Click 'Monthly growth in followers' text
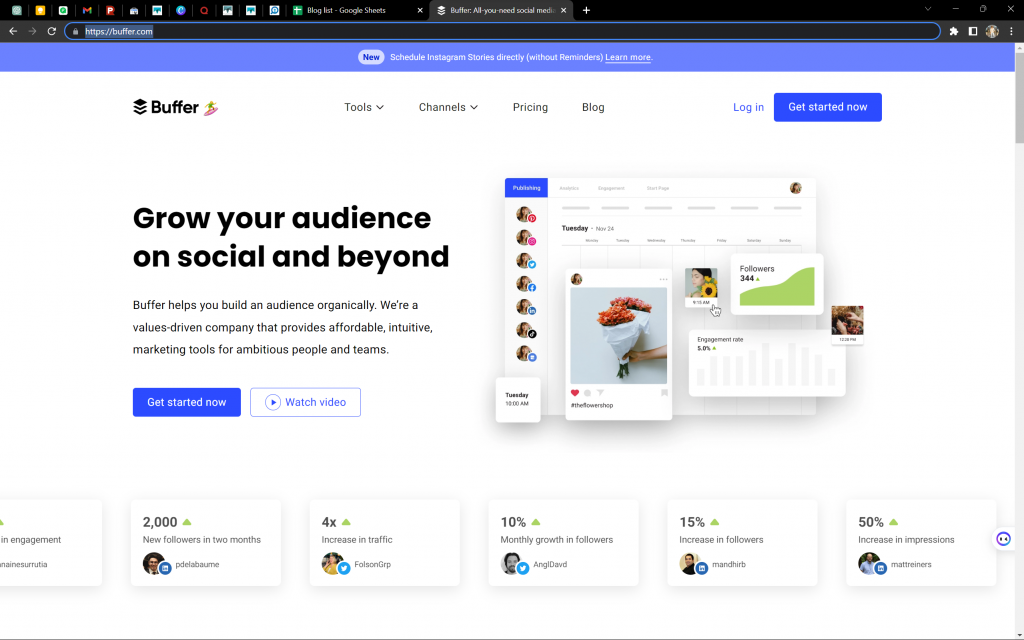Viewport: 1024px width, 640px height. pos(556,539)
